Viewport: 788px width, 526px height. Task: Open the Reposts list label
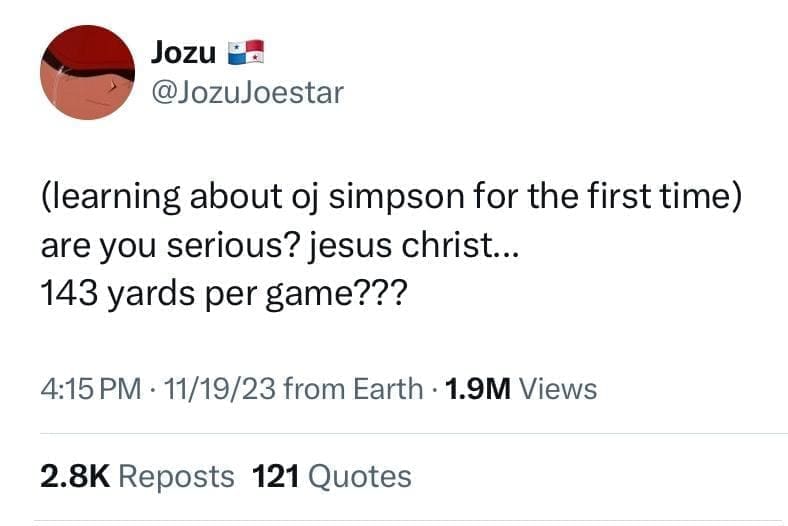[x=176, y=477]
